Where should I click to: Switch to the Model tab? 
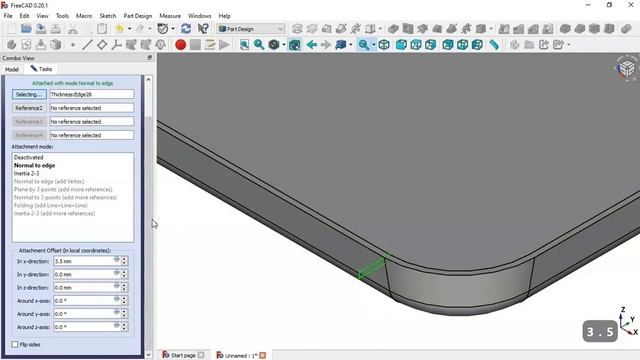[12, 69]
